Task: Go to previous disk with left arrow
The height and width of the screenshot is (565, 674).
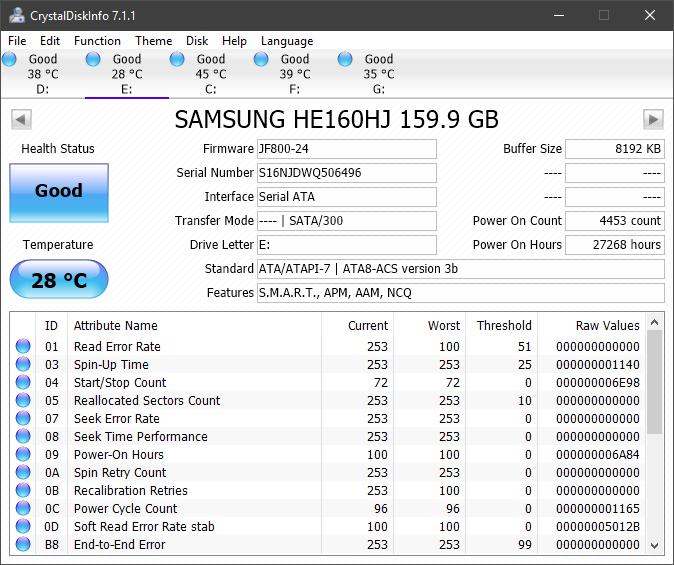Action: [x=21, y=120]
